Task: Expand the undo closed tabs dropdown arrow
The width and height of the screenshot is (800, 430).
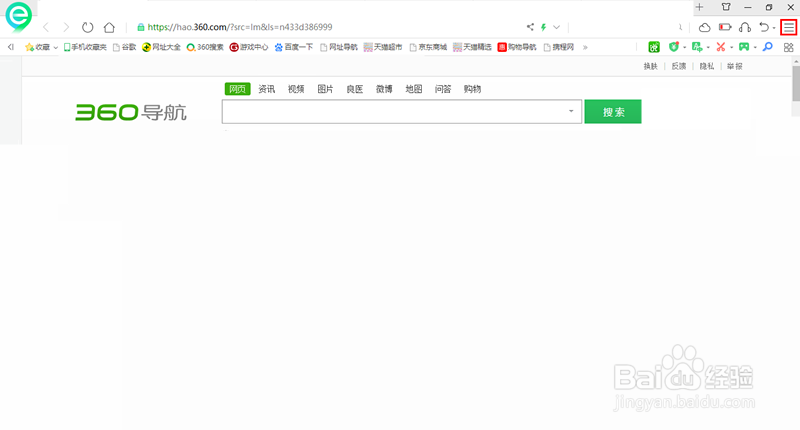Action: coord(774,28)
